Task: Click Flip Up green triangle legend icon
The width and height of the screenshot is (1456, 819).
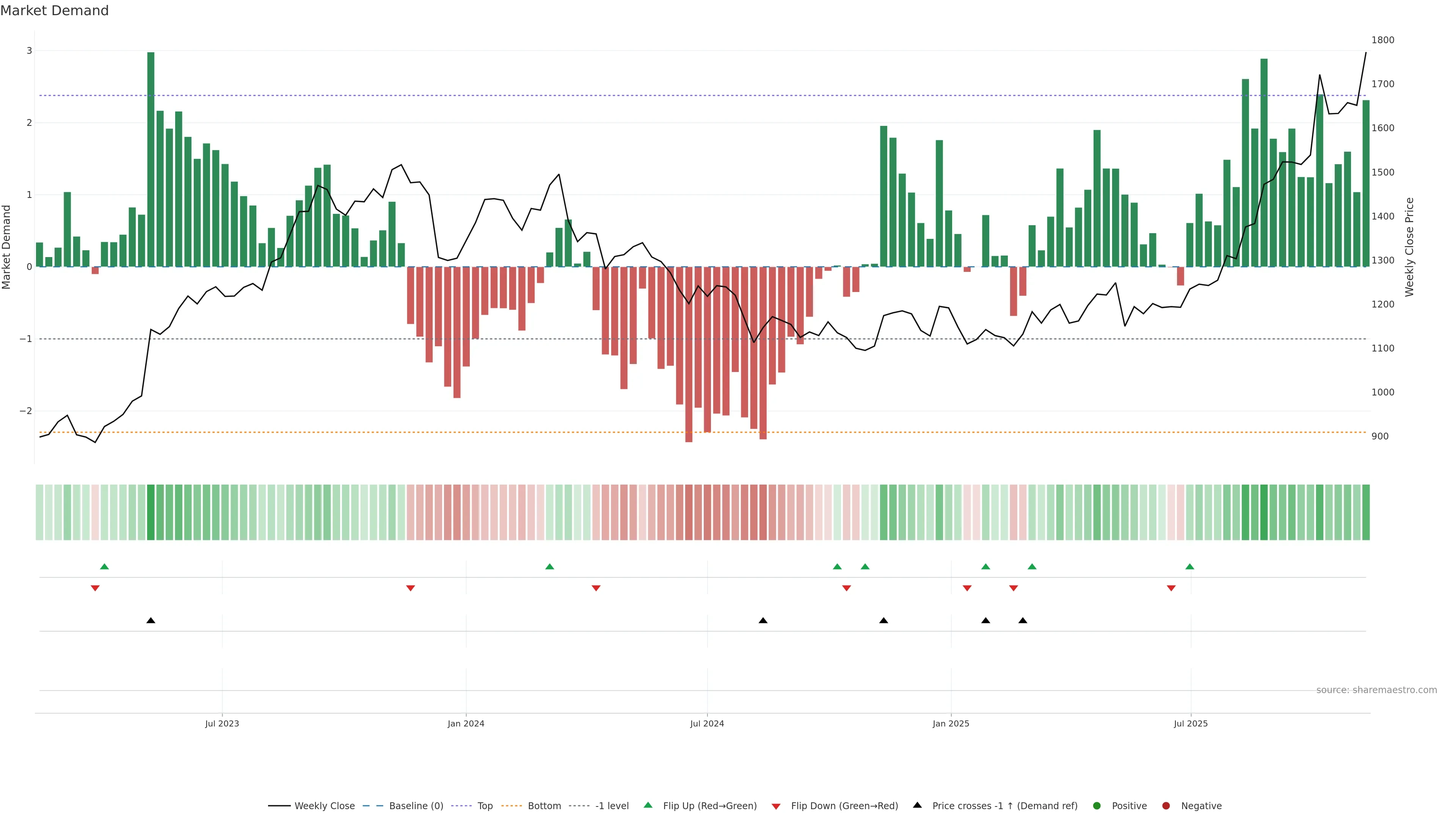Action: point(648,805)
